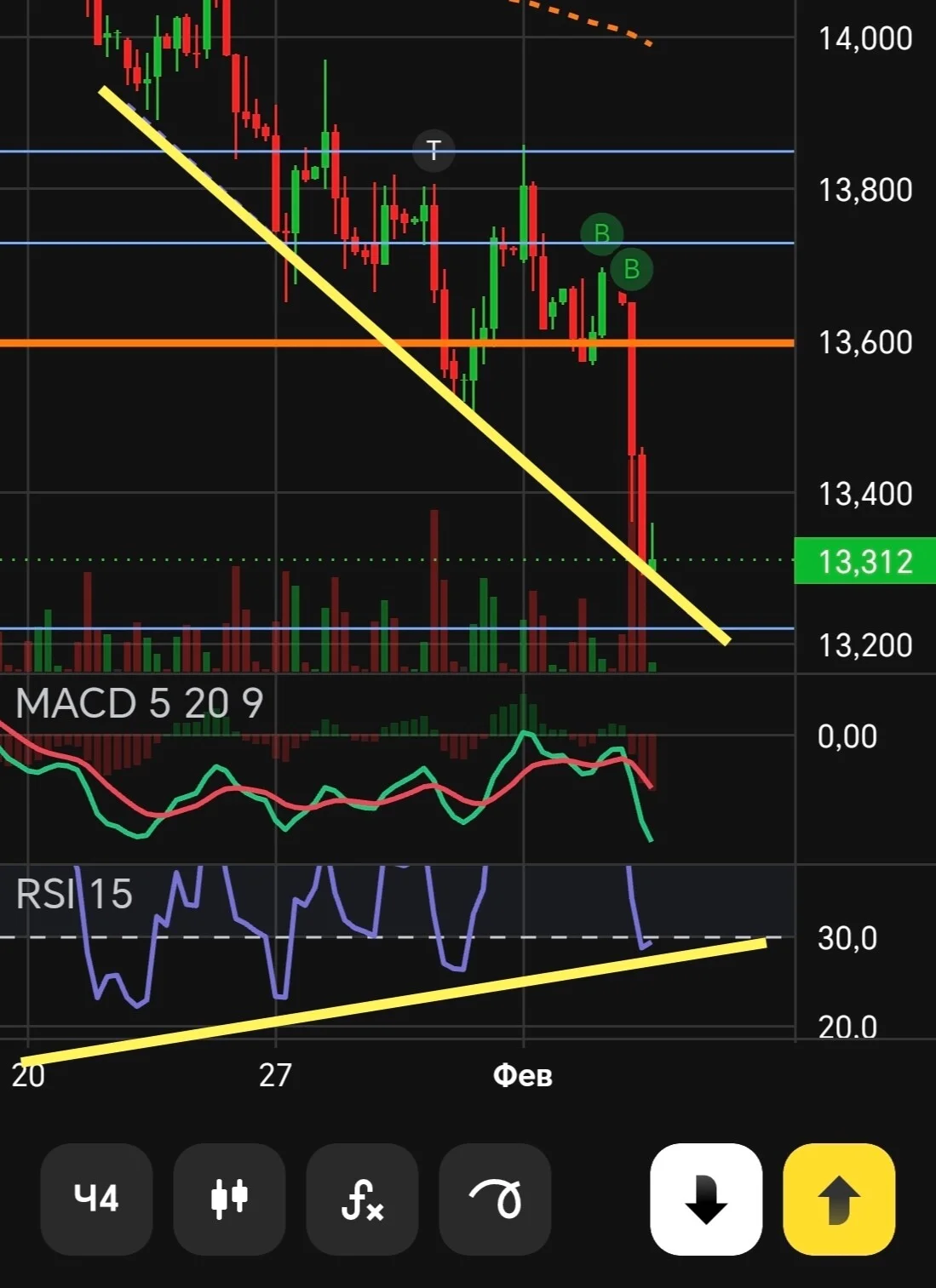This screenshot has height=1288, width=936.
Task: Tap the RSI 30,0 level label
Action: (x=847, y=938)
